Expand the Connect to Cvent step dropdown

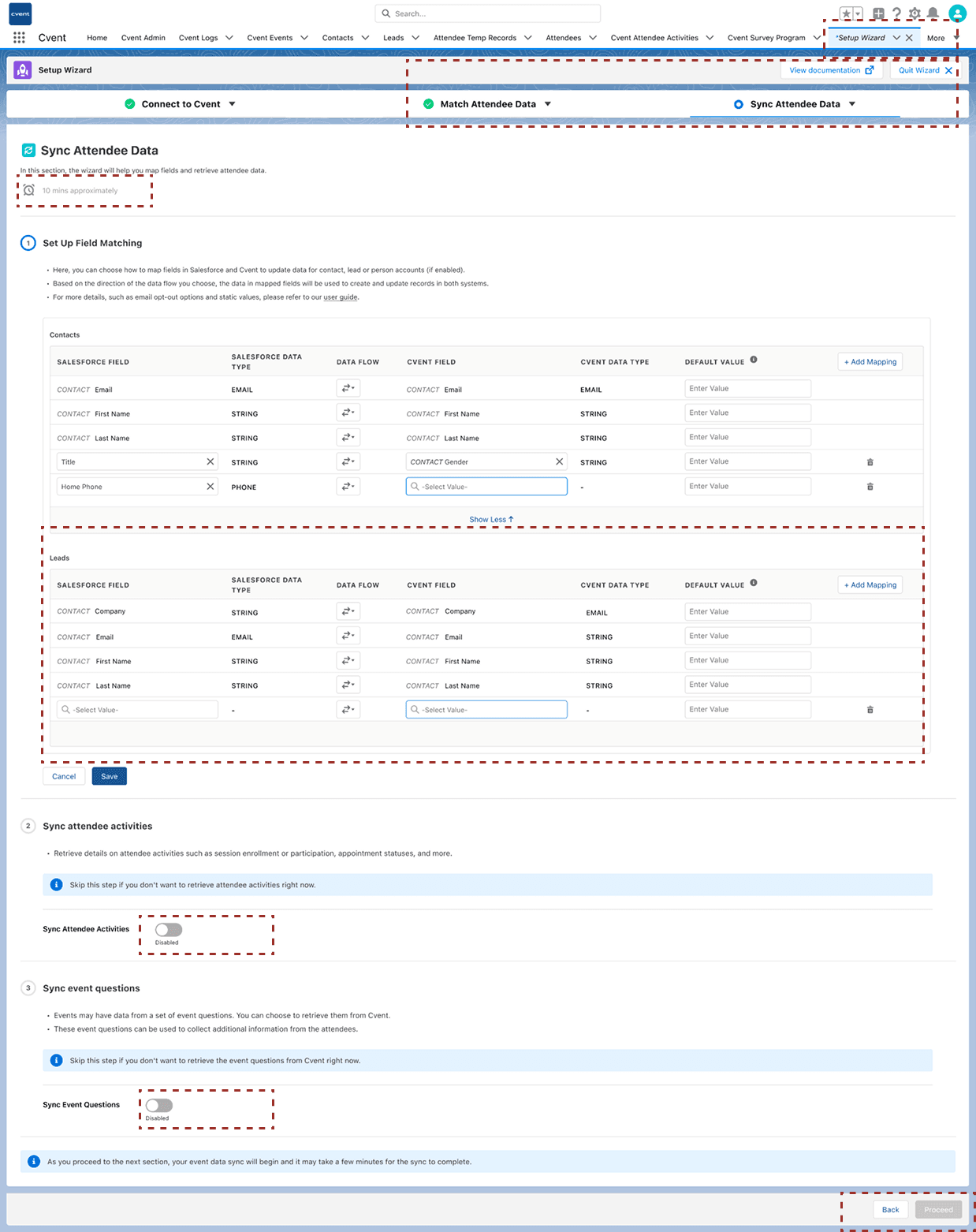tap(232, 104)
